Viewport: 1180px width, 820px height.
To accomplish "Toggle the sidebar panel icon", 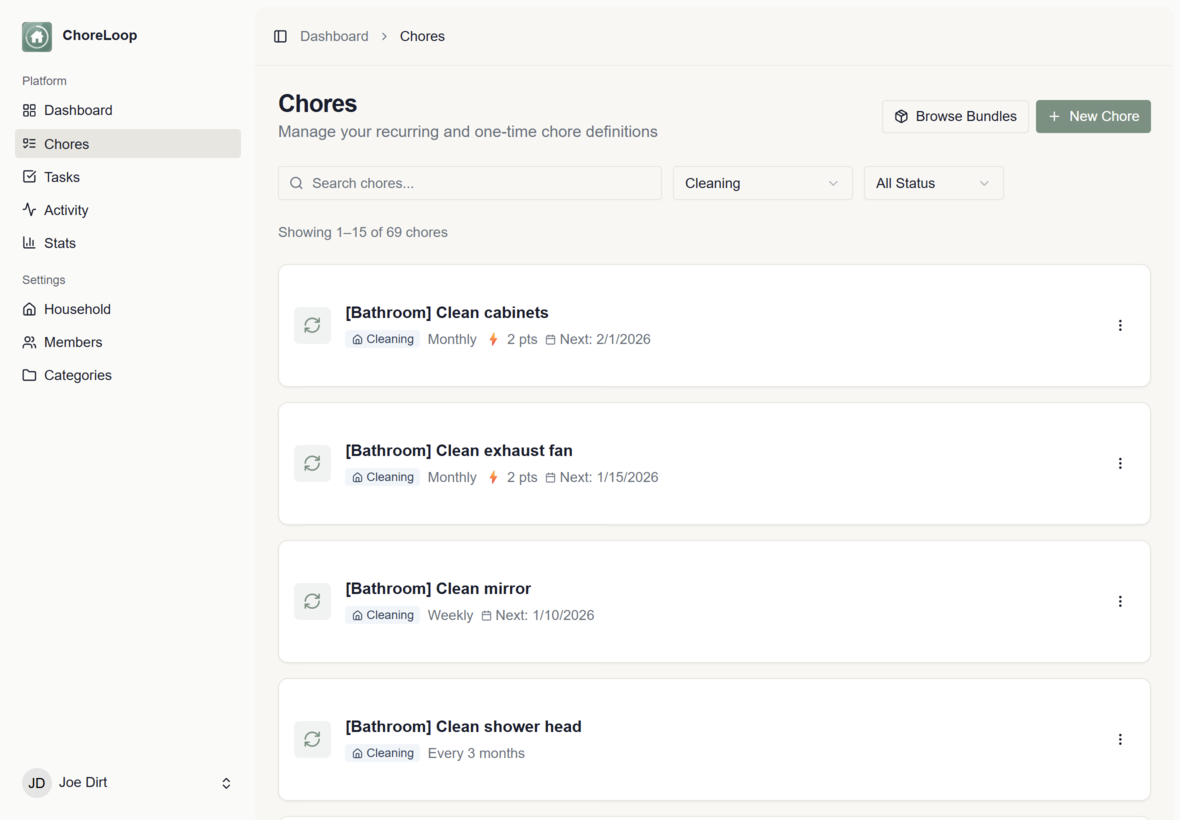I will (x=280, y=36).
